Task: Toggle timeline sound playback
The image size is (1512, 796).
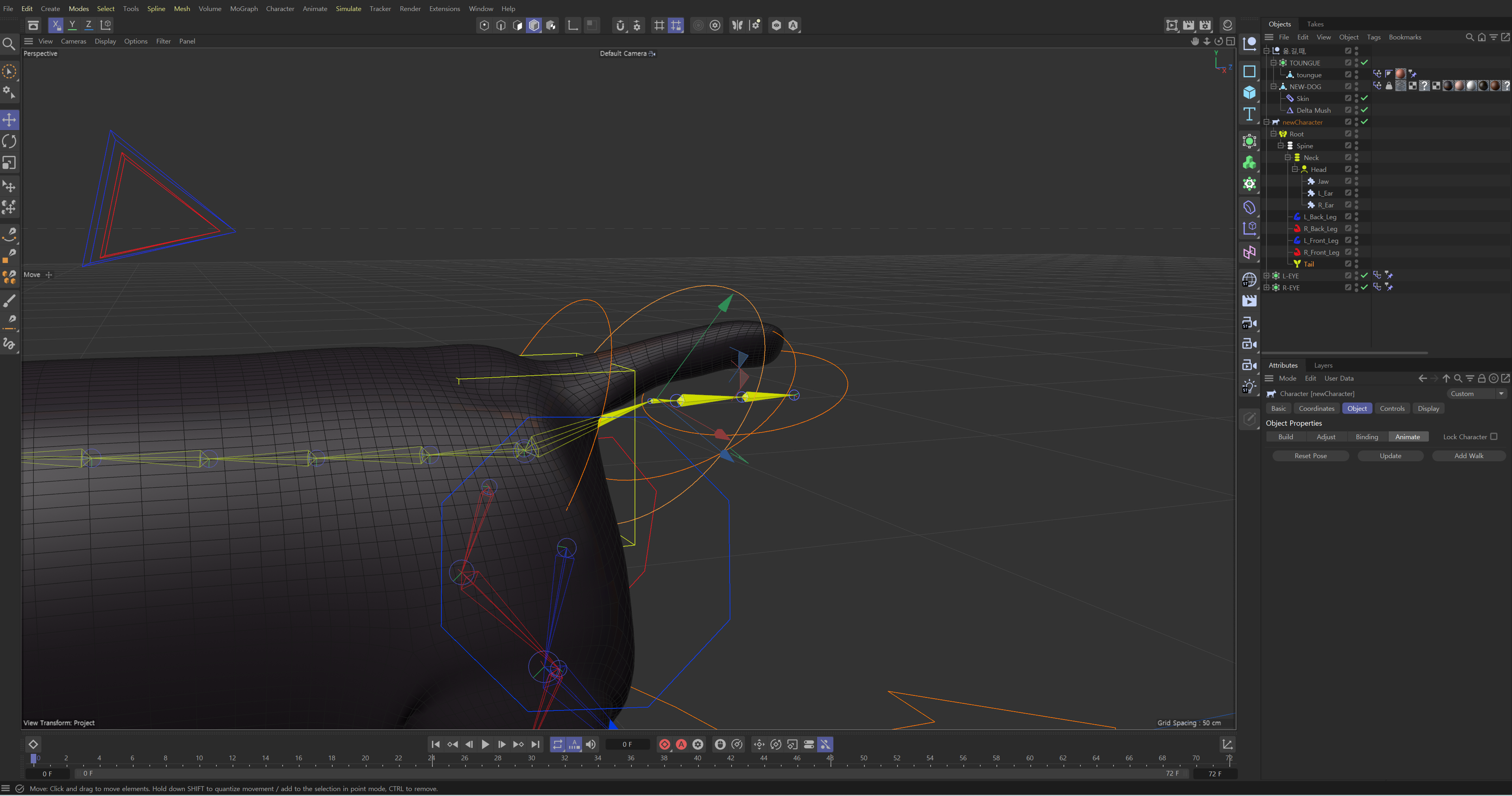Action: [x=591, y=744]
